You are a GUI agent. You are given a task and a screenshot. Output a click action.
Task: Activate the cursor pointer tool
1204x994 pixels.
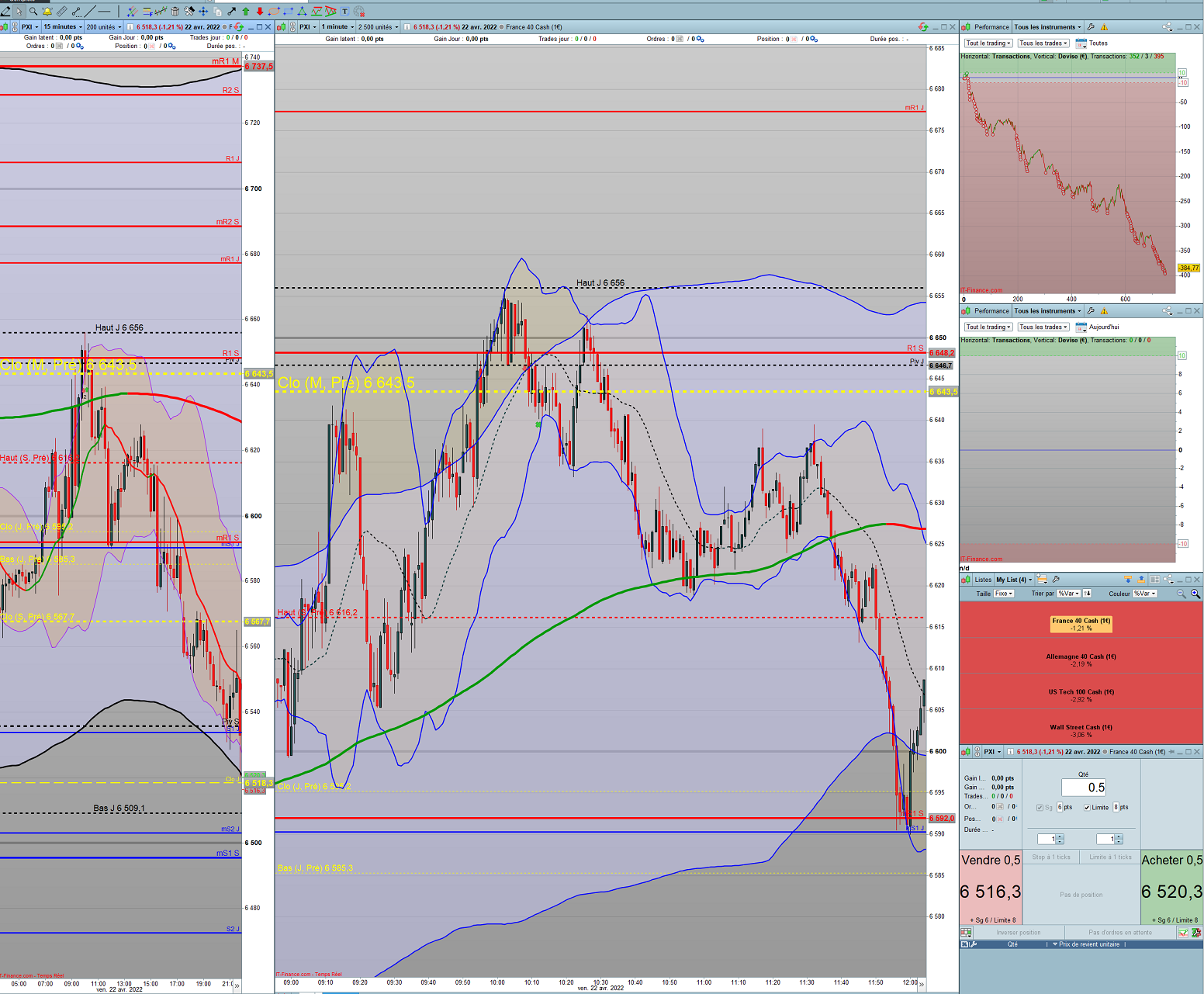pyautogui.click(x=19, y=12)
